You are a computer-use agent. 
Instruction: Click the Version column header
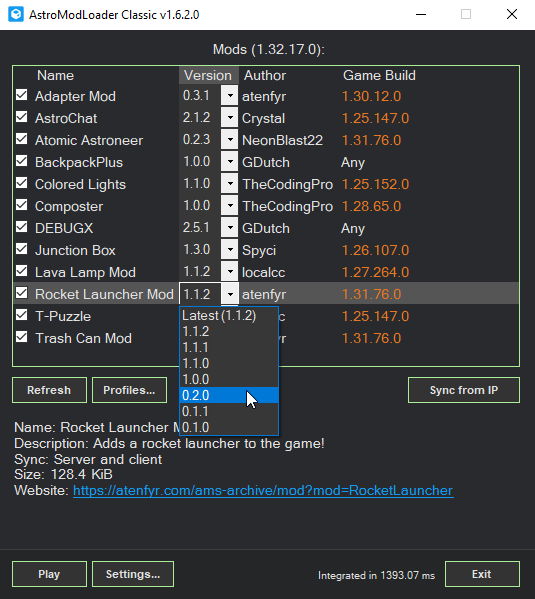coord(209,75)
